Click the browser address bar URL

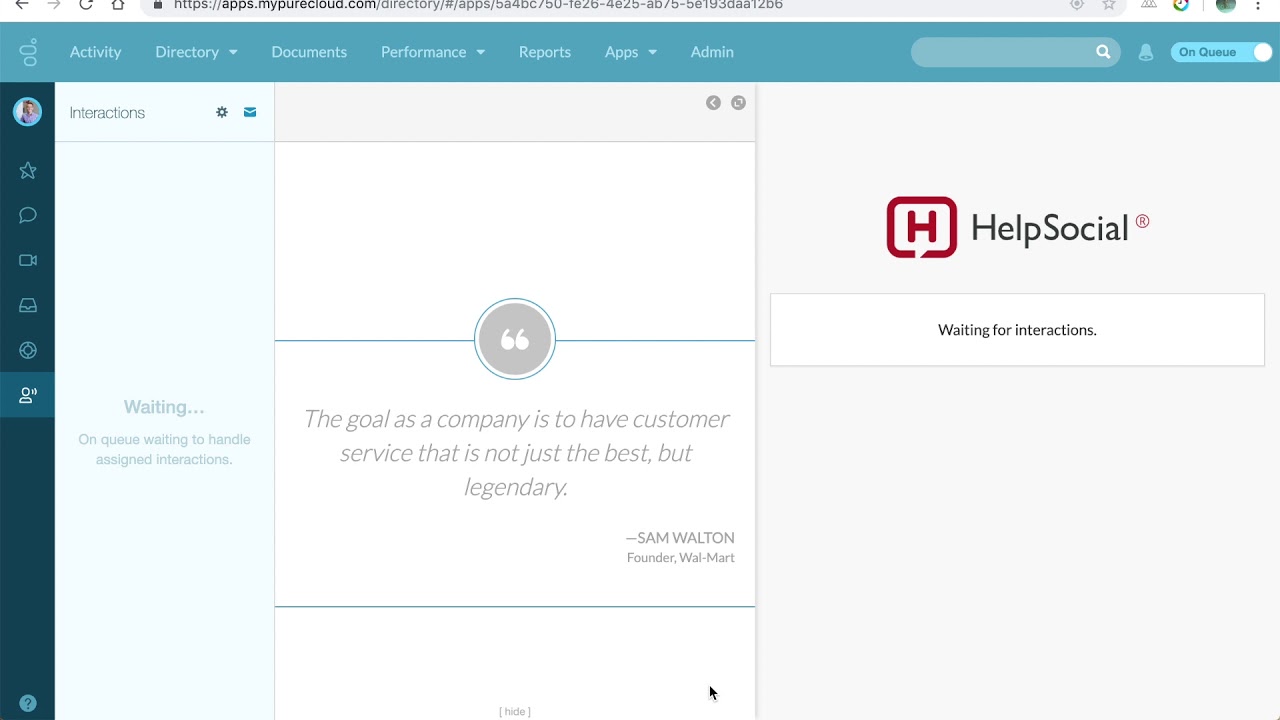pyautogui.click(x=478, y=5)
